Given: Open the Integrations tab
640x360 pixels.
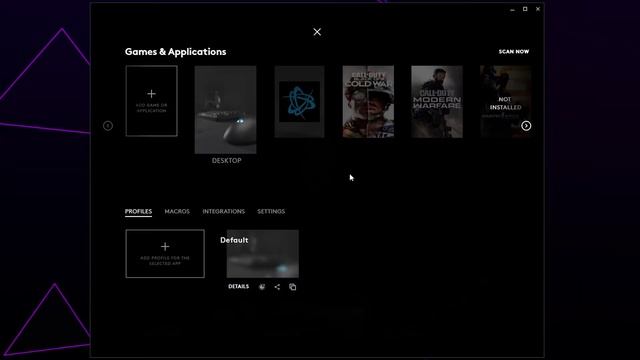Looking at the screenshot, I should coord(224,211).
